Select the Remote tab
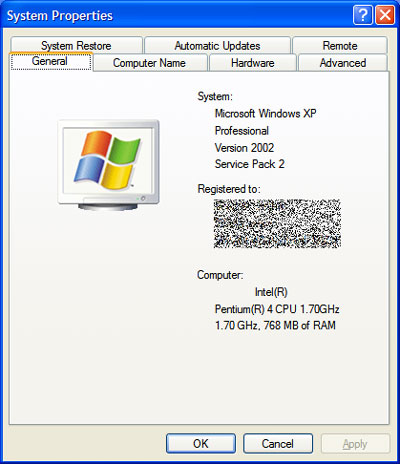The height and width of the screenshot is (464, 400). coord(340,45)
